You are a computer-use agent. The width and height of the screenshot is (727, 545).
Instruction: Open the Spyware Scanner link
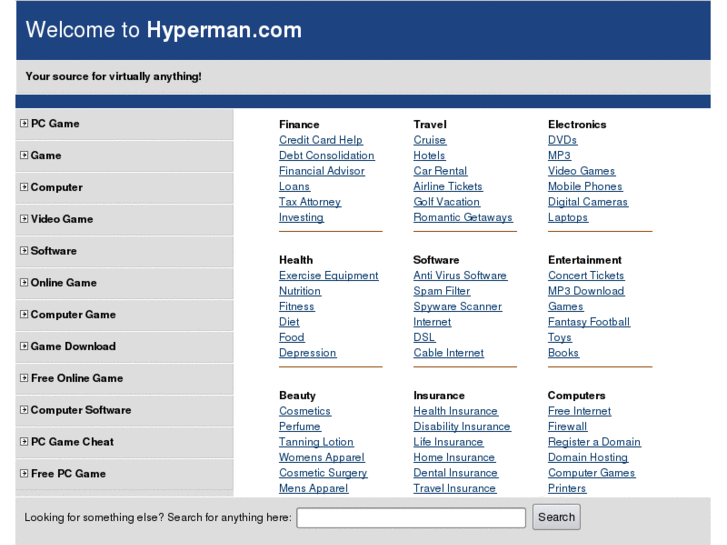coord(458,306)
